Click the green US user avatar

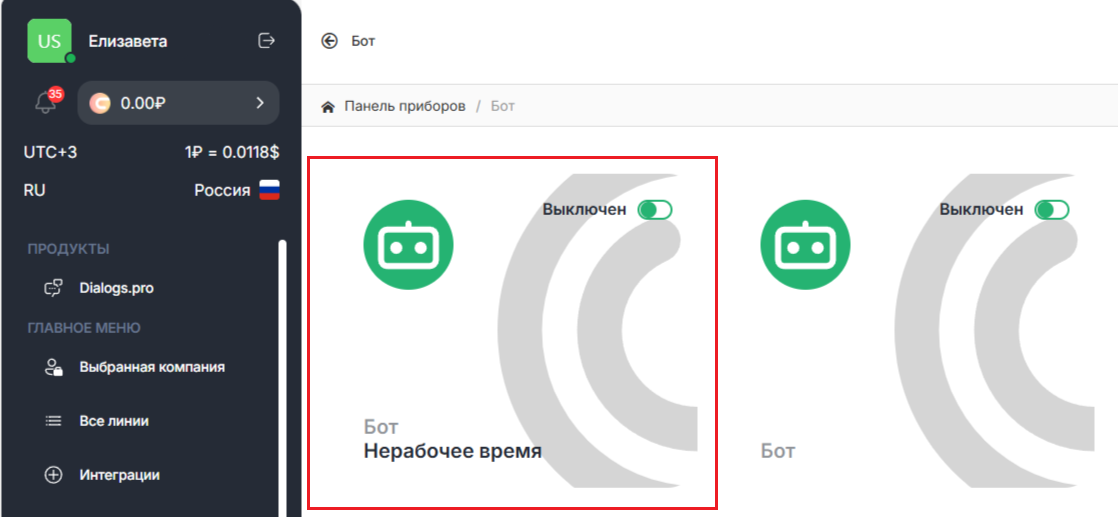point(49,41)
